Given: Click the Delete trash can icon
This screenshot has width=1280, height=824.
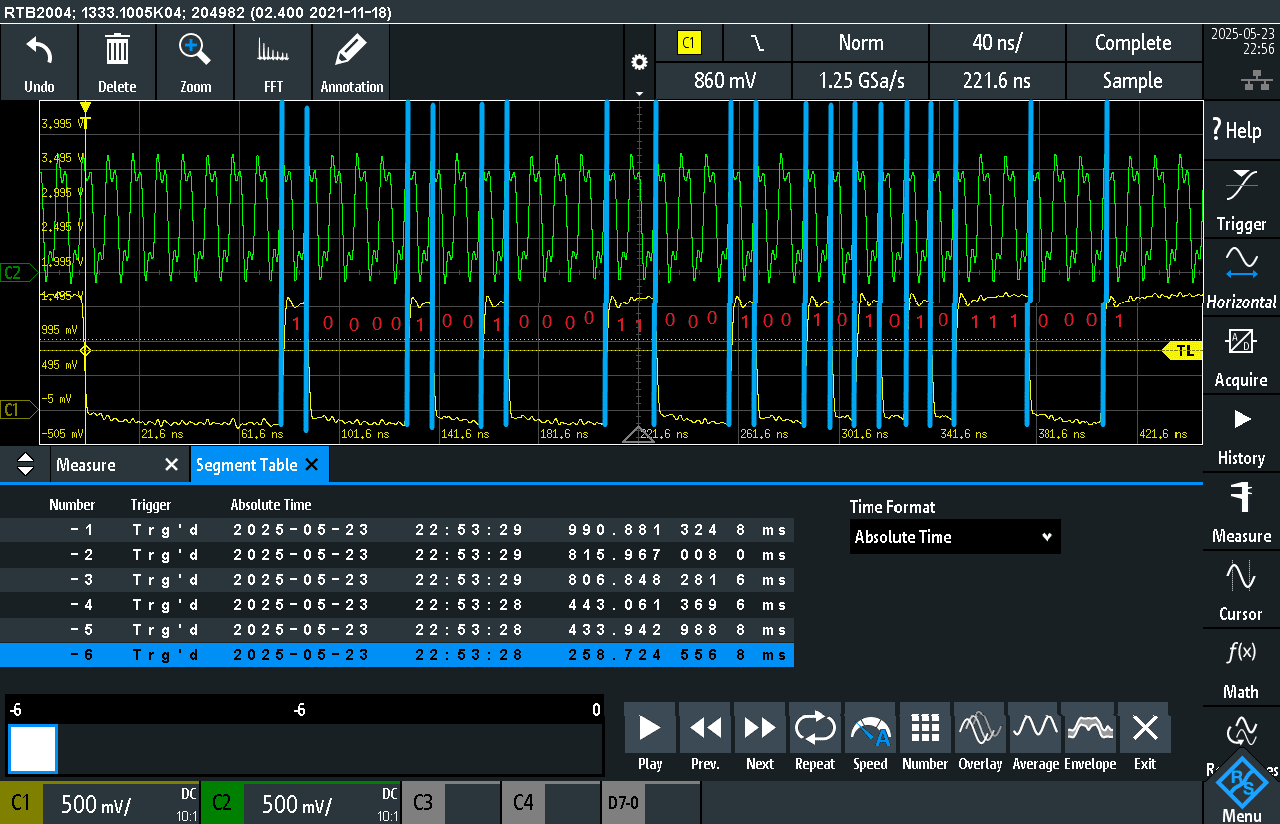Looking at the screenshot, I should 117,50.
